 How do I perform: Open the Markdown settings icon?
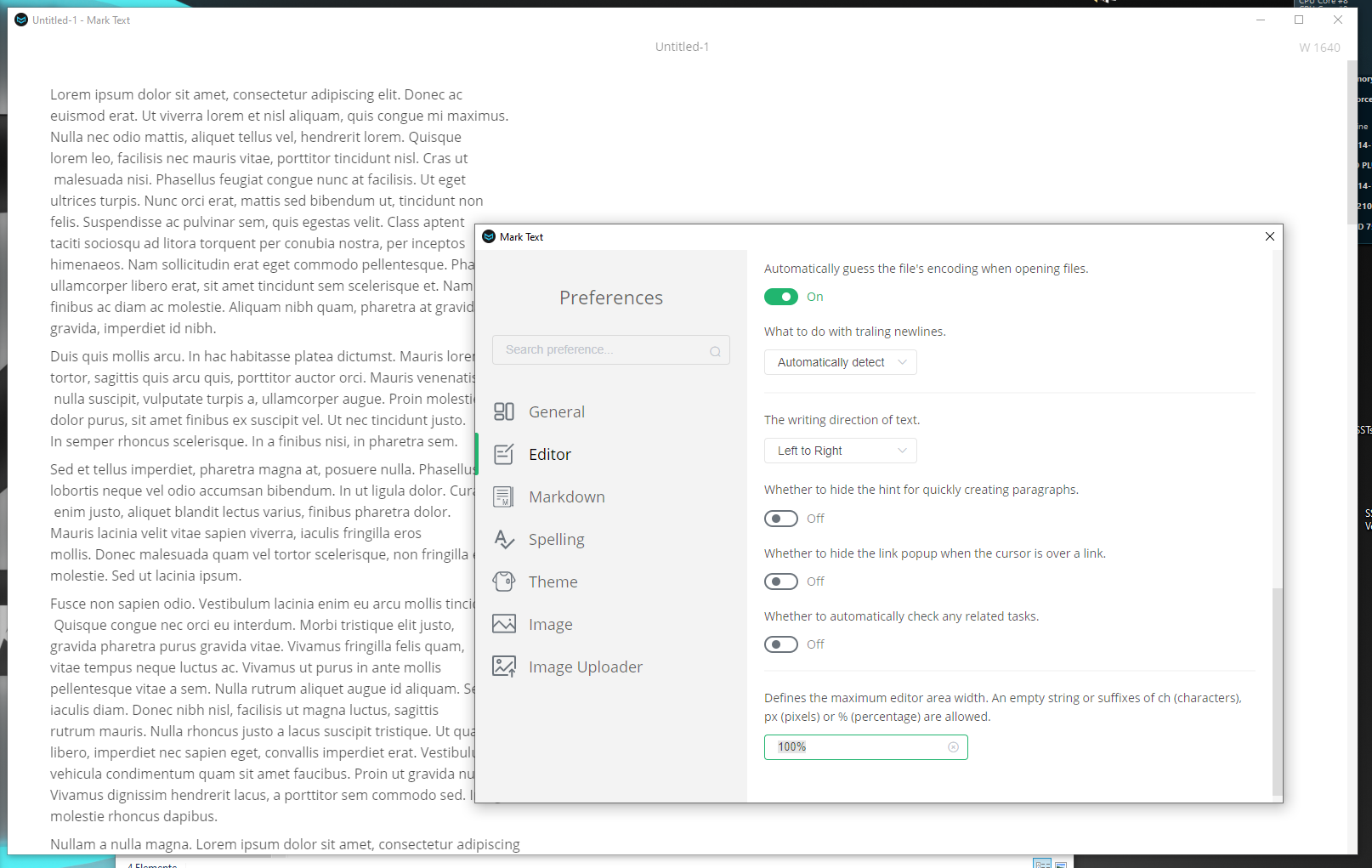[x=503, y=496]
